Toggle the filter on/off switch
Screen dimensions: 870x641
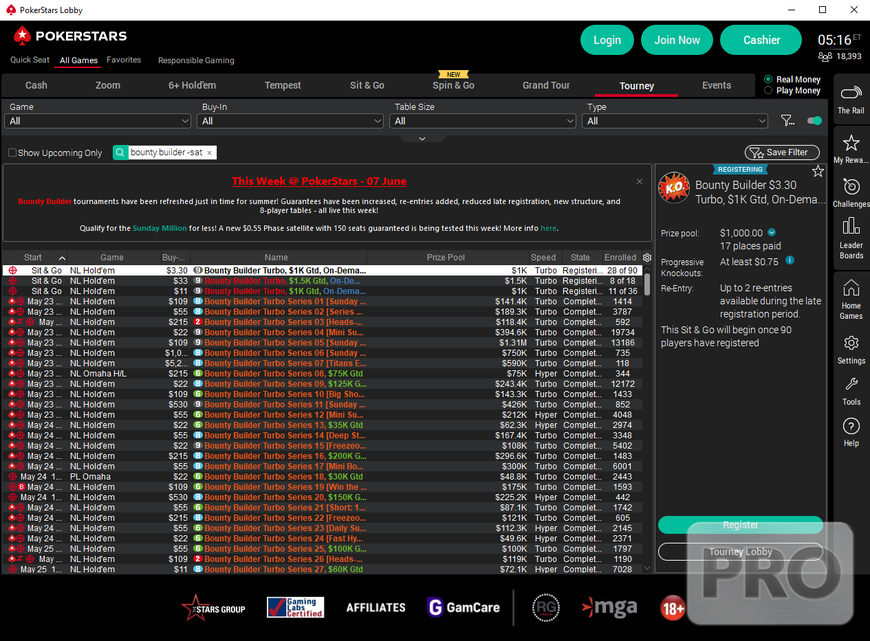pyautogui.click(x=814, y=120)
